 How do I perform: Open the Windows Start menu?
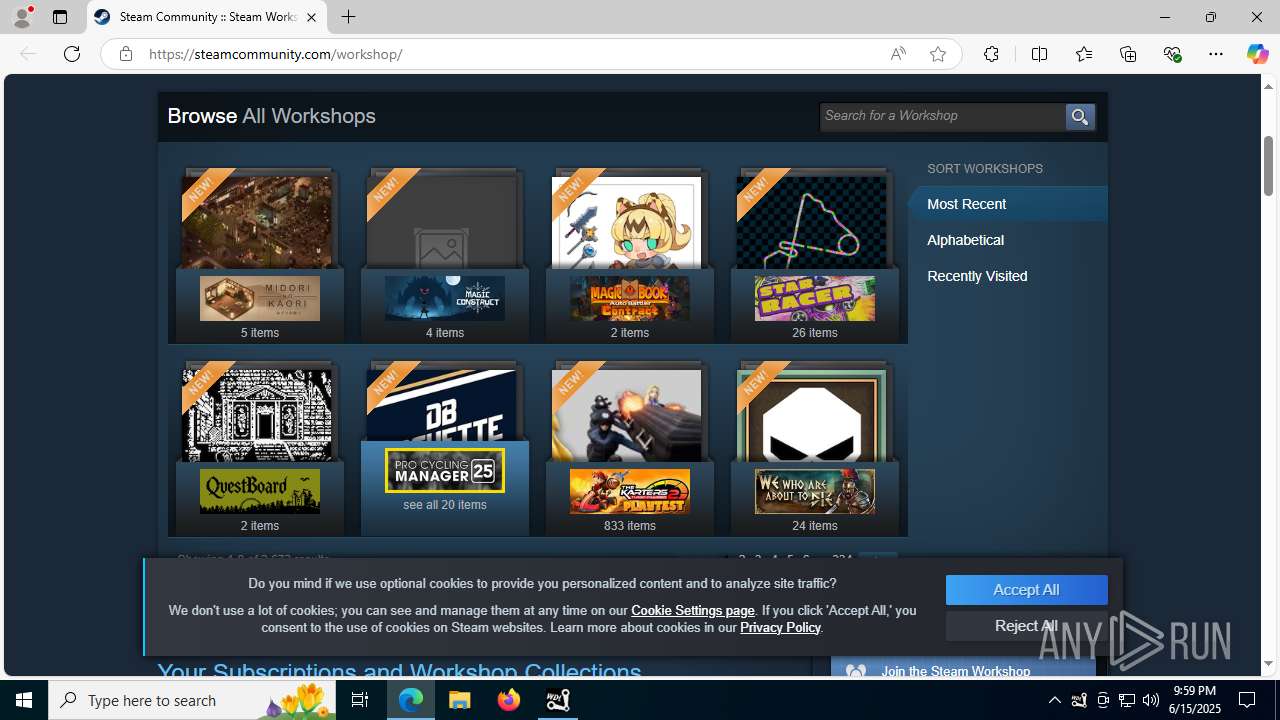[x=24, y=700]
